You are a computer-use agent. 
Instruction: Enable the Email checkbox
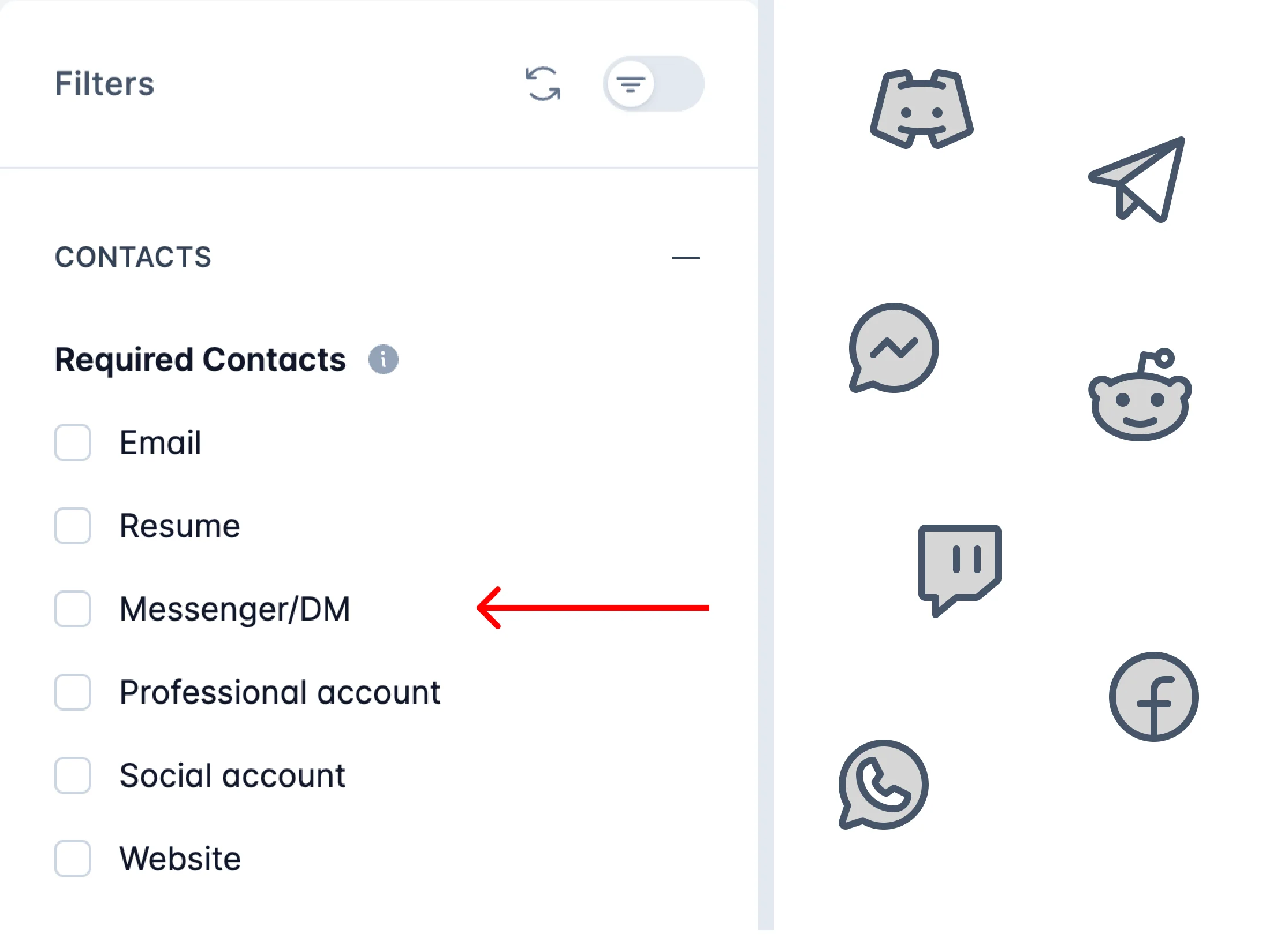point(73,443)
